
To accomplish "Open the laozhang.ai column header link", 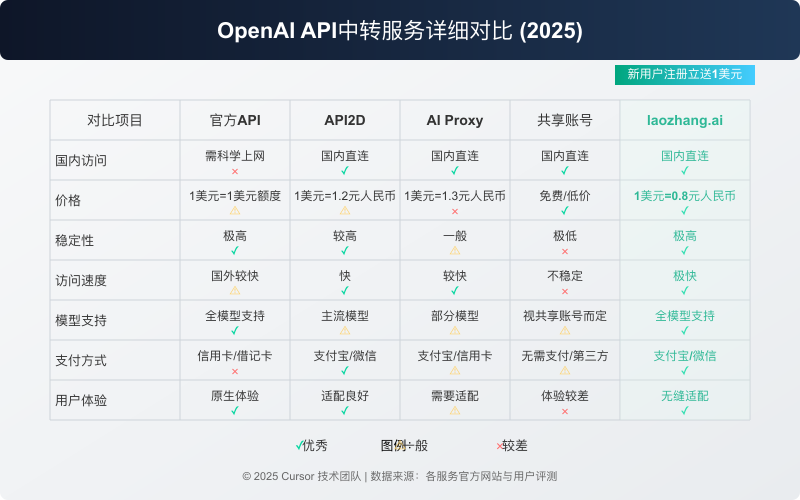I will (x=685, y=120).
